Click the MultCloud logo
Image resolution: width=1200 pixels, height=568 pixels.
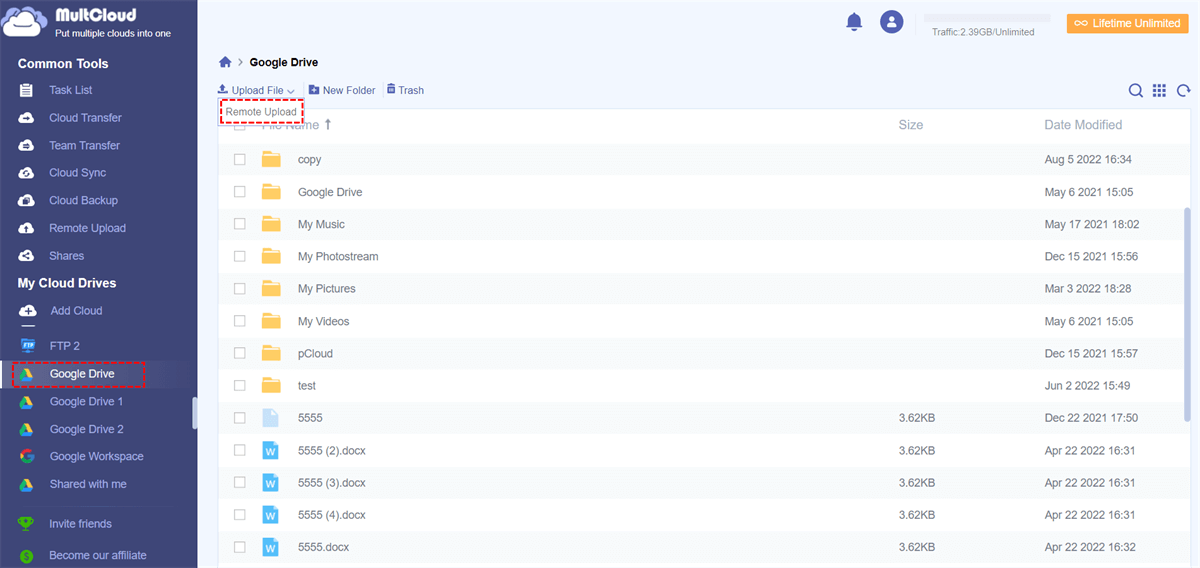pyautogui.click(x=87, y=22)
